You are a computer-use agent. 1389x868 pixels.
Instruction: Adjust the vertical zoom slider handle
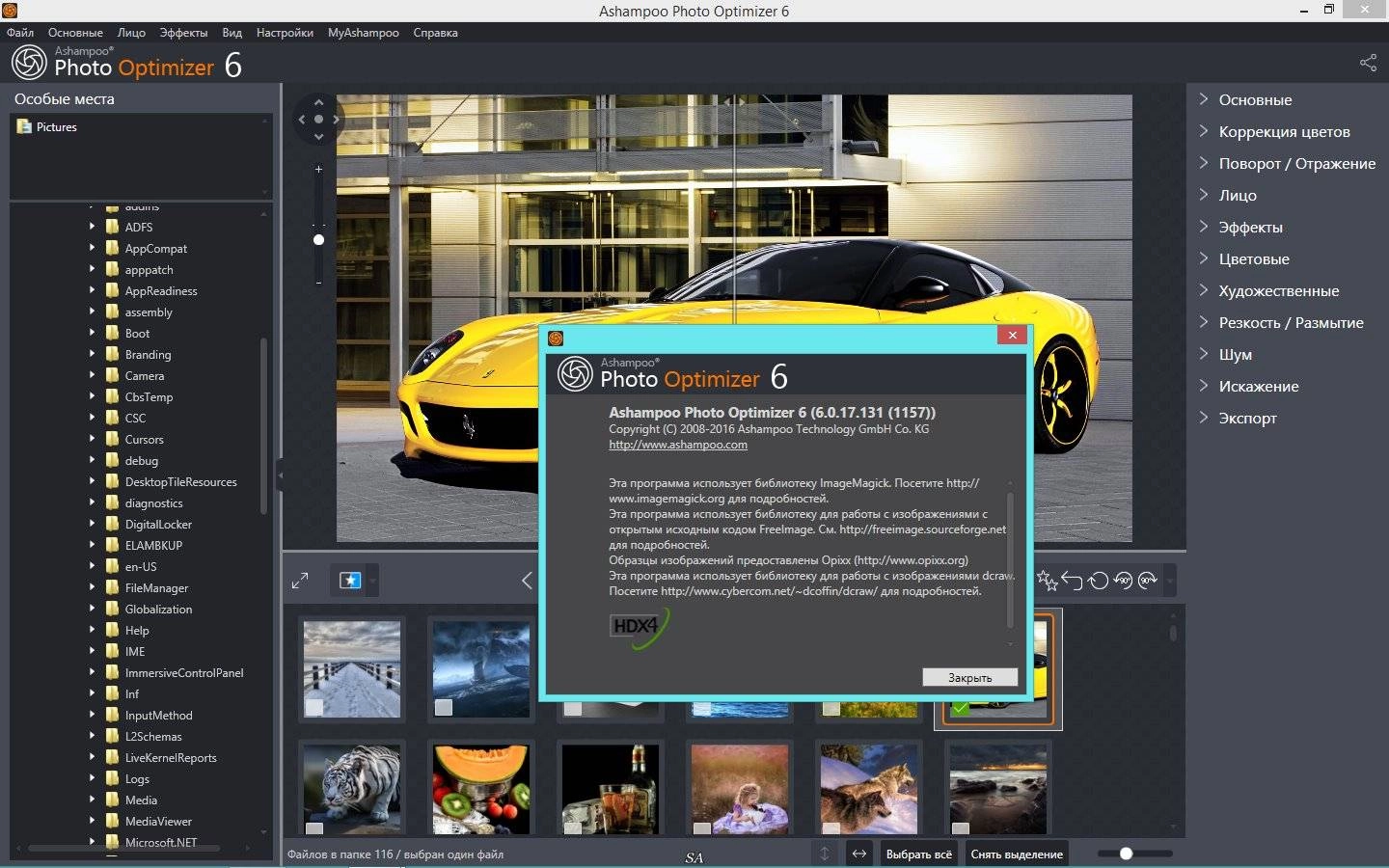click(318, 239)
